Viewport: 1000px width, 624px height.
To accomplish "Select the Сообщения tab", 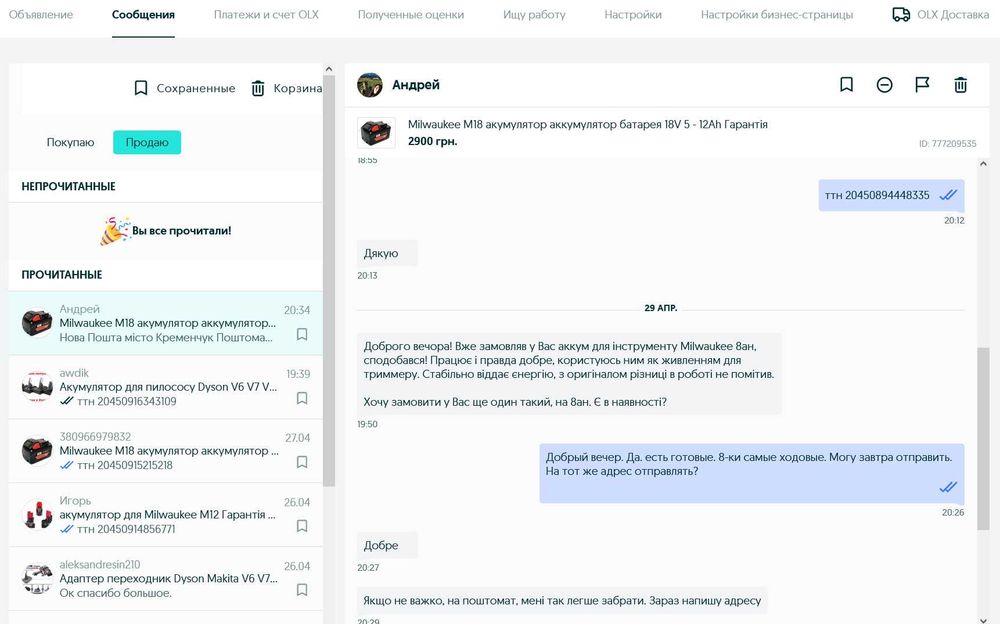I will pos(143,15).
